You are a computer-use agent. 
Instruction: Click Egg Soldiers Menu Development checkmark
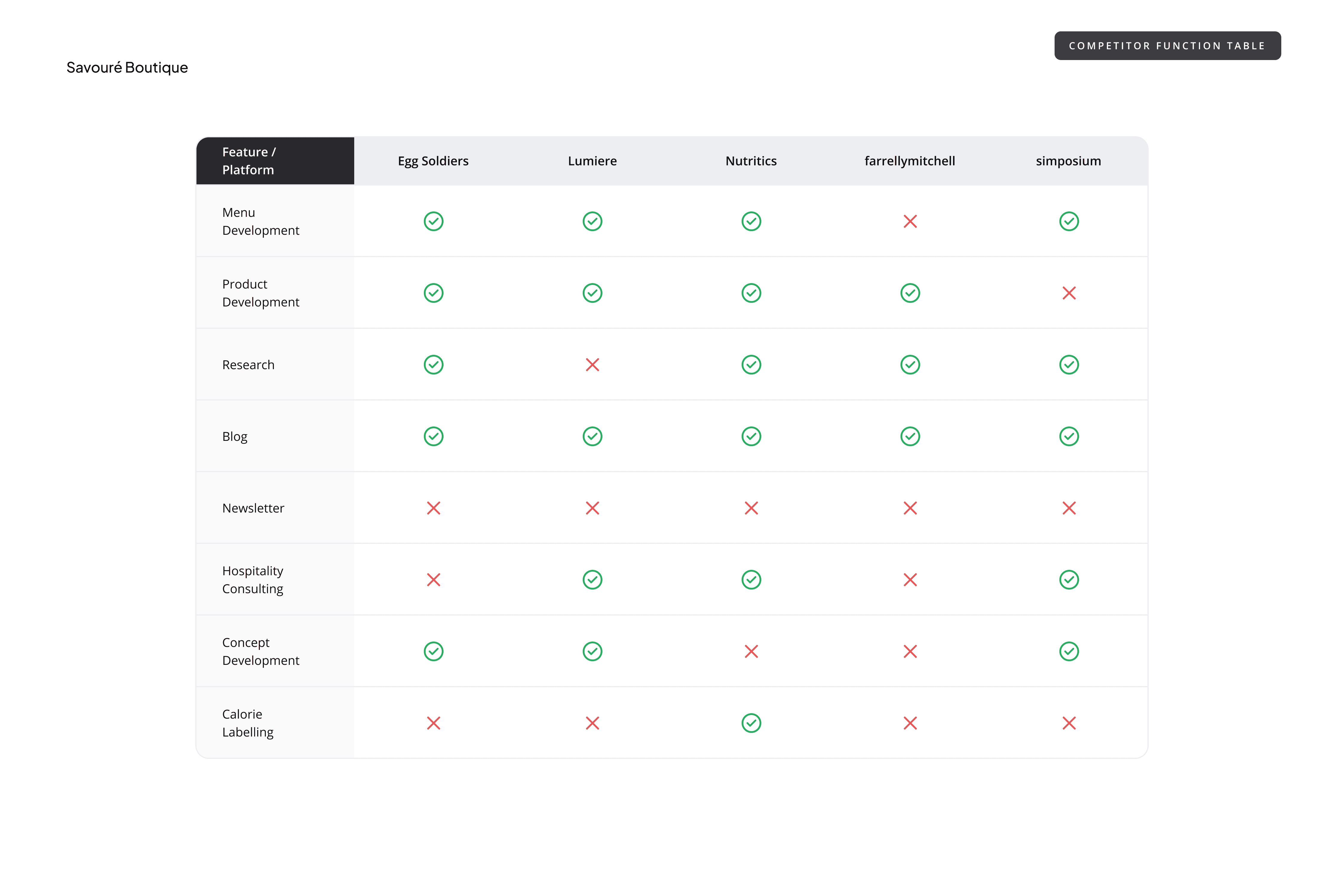(x=433, y=221)
